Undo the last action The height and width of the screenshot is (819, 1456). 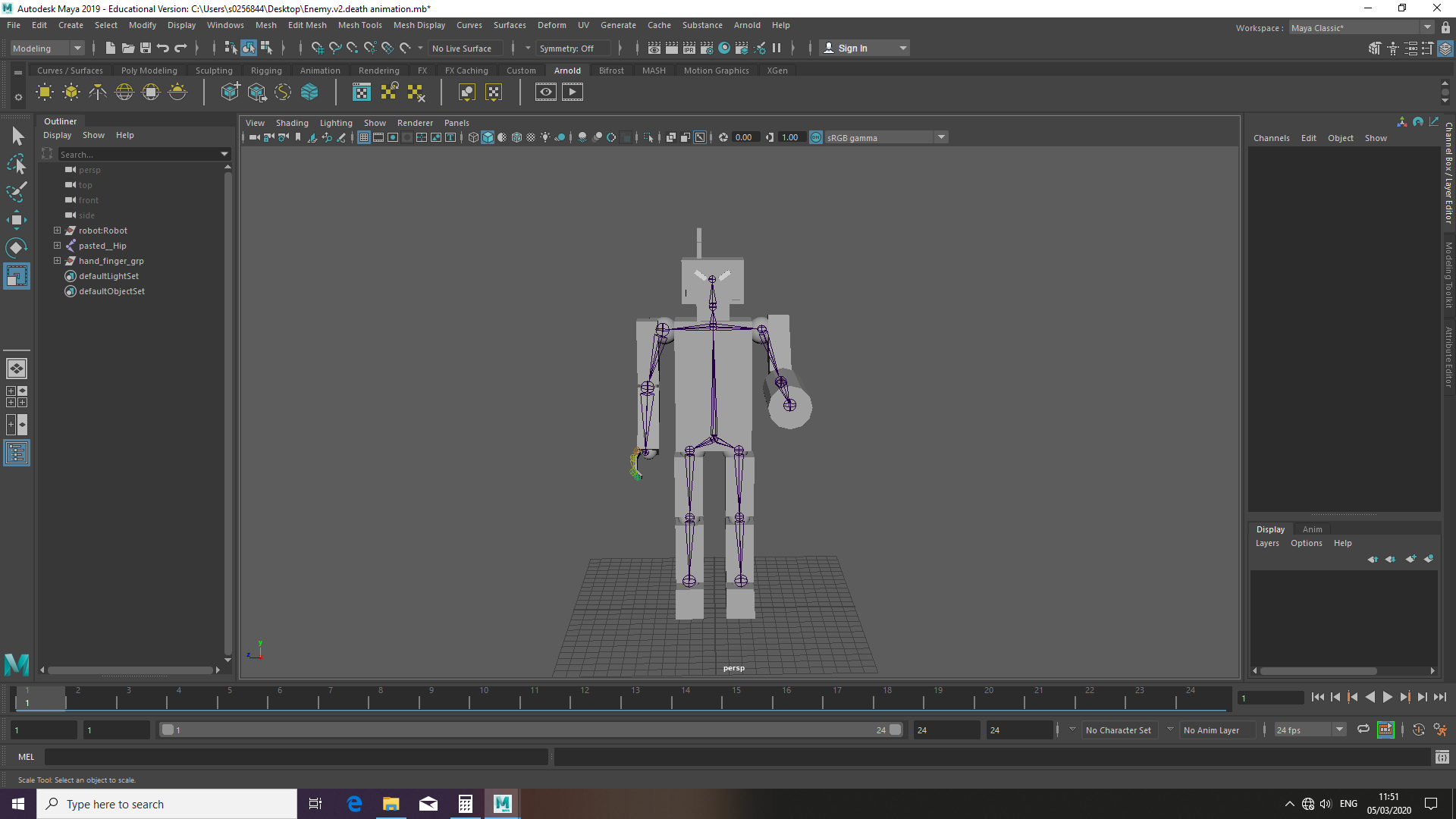point(163,48)
